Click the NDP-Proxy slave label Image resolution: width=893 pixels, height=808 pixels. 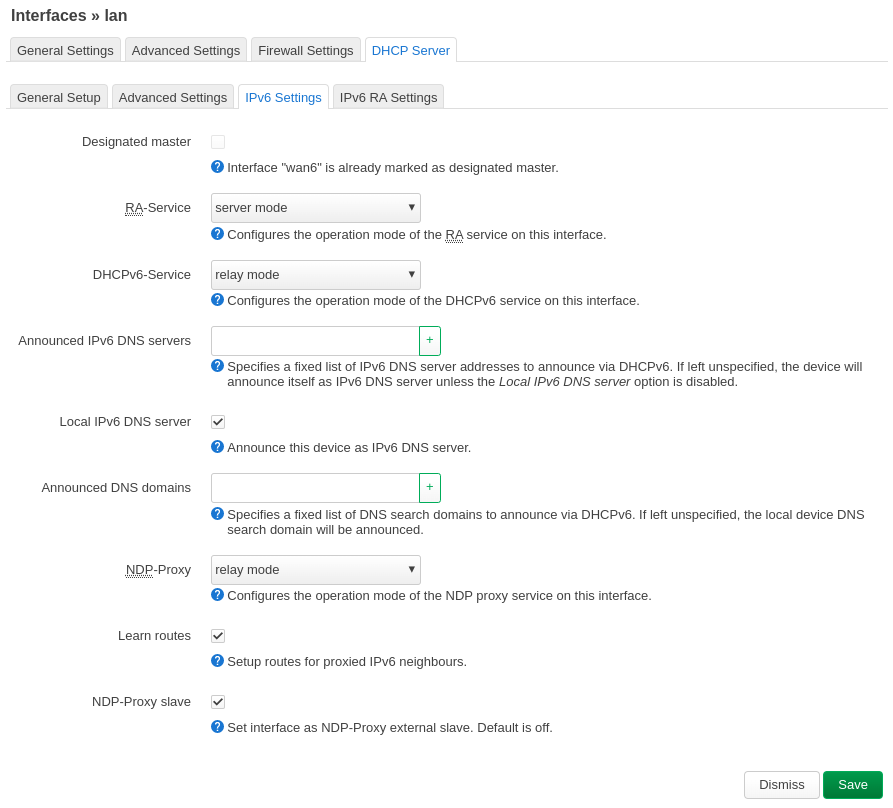click(x=141, y=702)
